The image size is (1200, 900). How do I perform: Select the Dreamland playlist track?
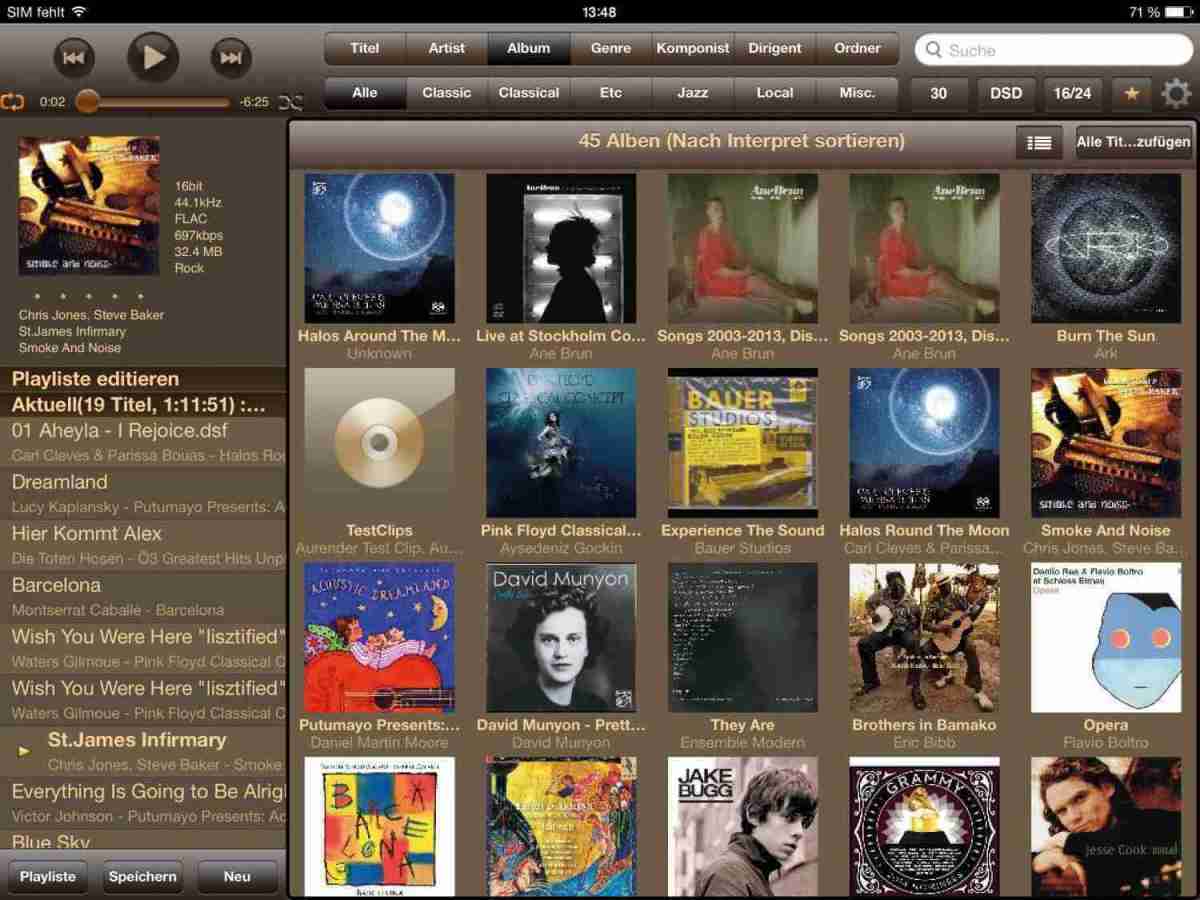tap(143, 494)
